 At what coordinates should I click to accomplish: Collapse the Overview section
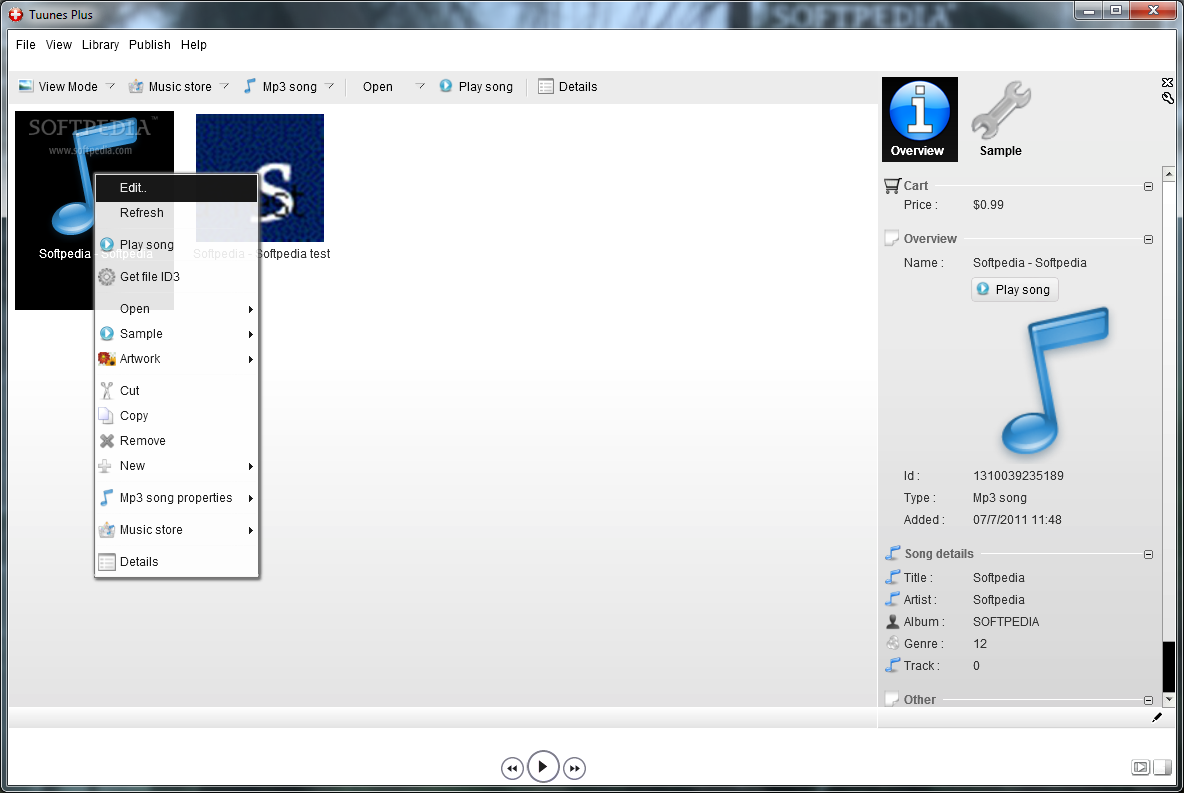pos(1149,239)
